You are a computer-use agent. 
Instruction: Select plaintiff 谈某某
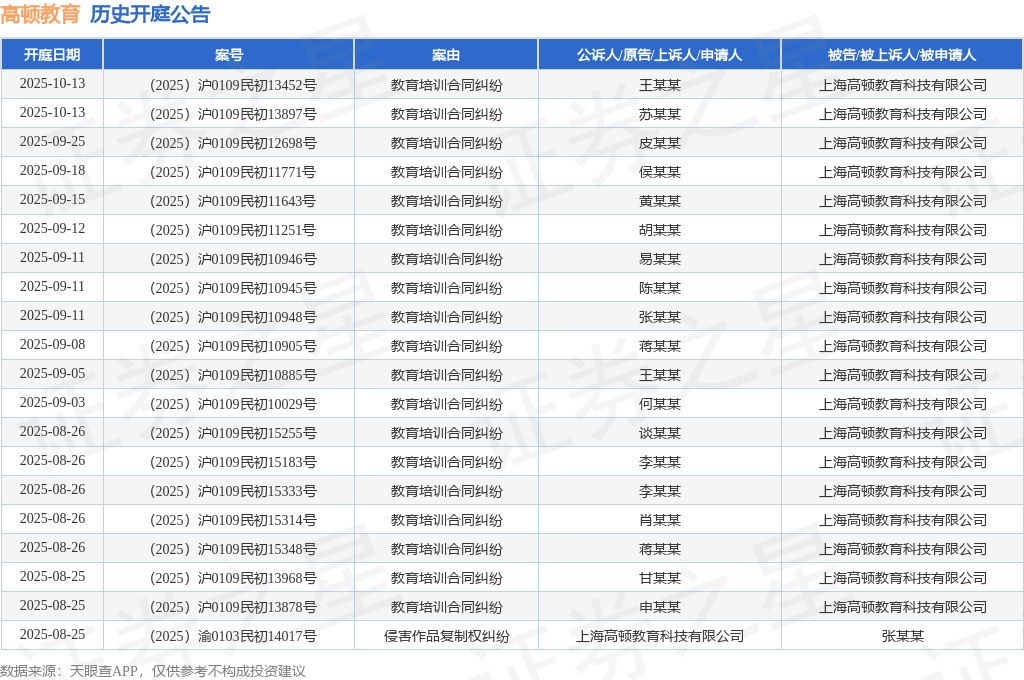(x=660, y=433)
